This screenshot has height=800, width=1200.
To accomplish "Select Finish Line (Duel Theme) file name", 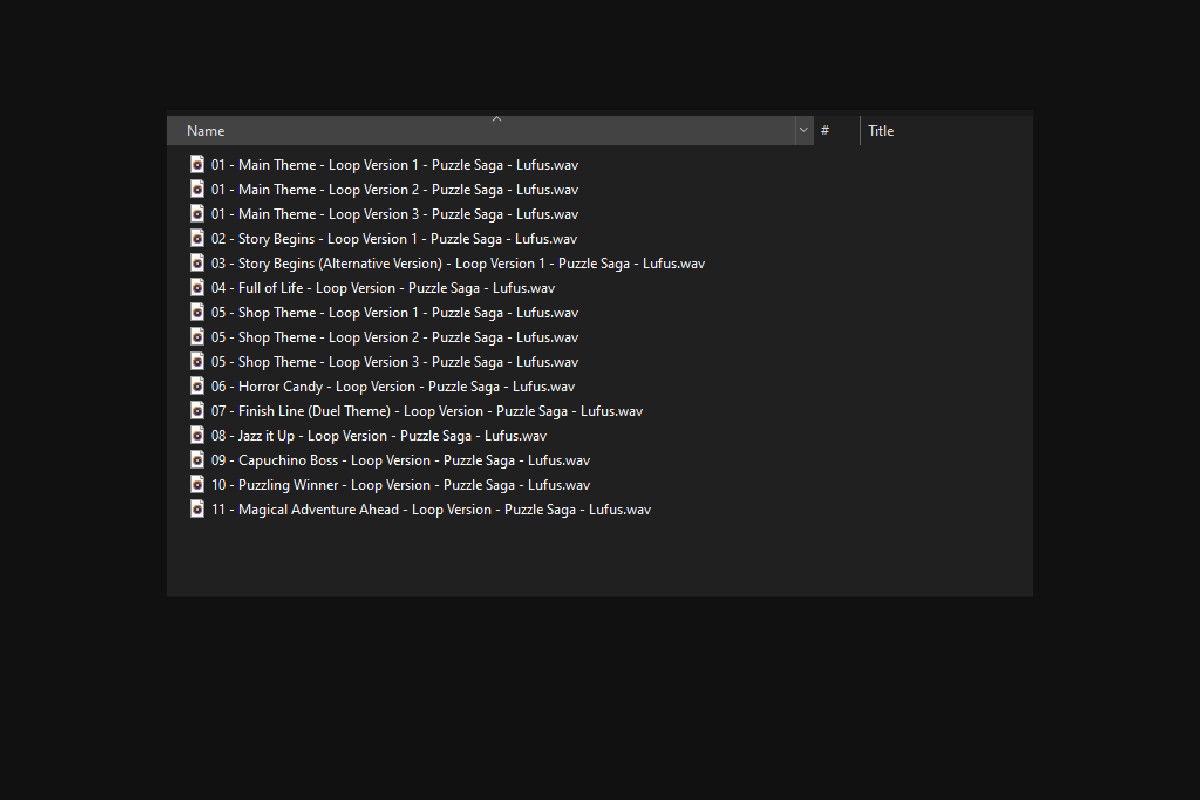I will [x=426, y=411].
